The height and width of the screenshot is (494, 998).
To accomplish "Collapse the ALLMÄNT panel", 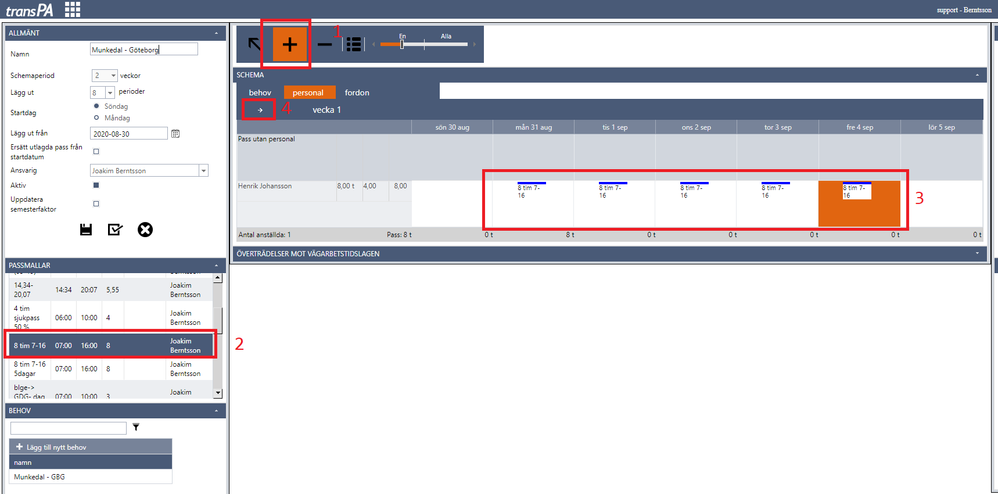I will [216, 32].
